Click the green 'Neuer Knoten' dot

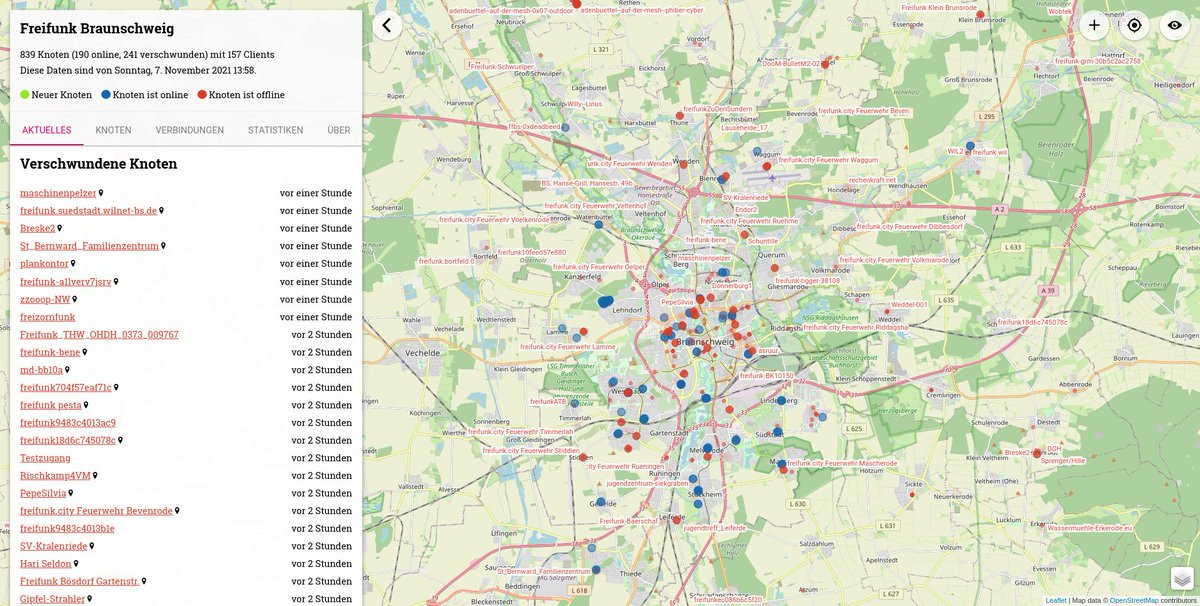pyautogui.click(x=24, y=94)
